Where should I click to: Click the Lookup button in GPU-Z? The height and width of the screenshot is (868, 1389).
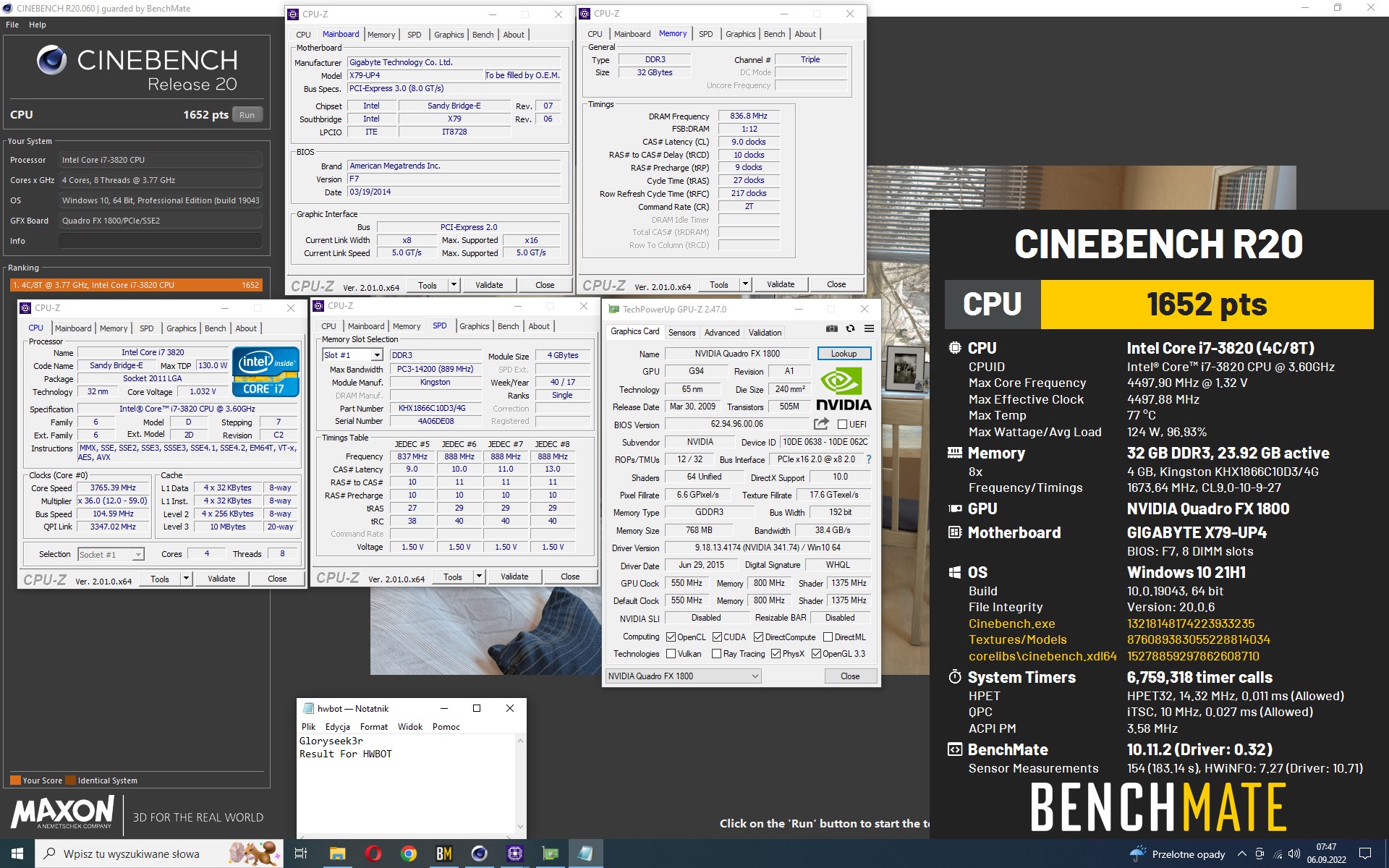[844, 354]
